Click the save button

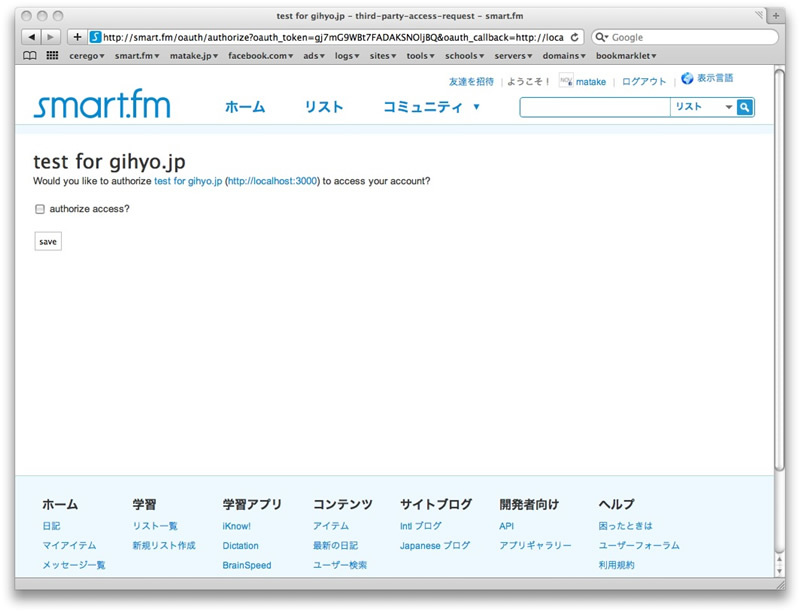click(x=48, y=242)
